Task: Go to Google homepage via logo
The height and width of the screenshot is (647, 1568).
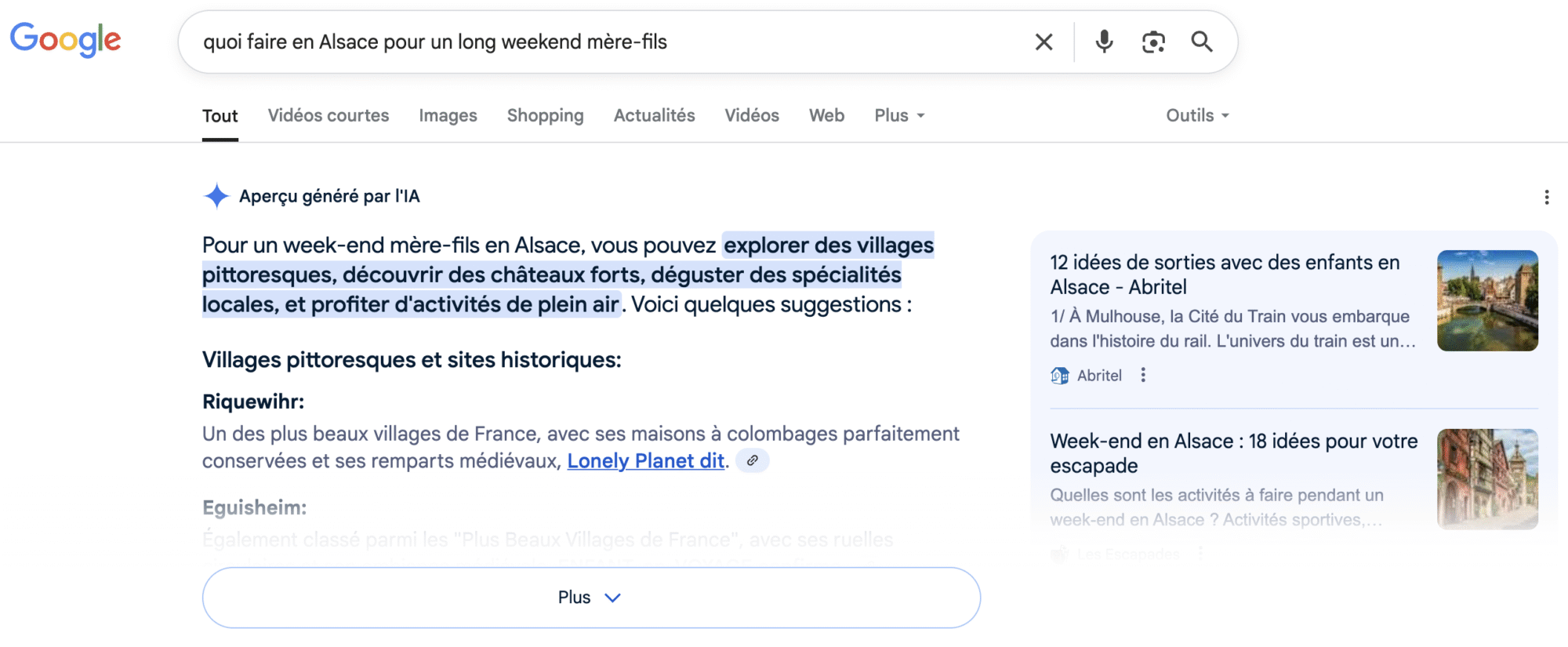Action: coord(66,40)
